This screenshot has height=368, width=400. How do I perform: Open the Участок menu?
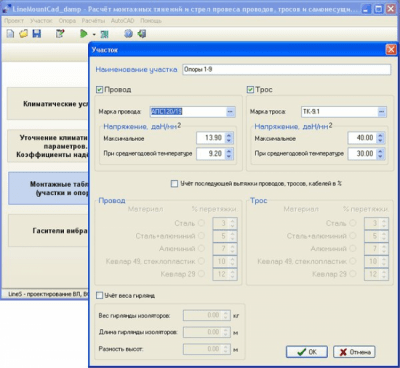[41, 21]
